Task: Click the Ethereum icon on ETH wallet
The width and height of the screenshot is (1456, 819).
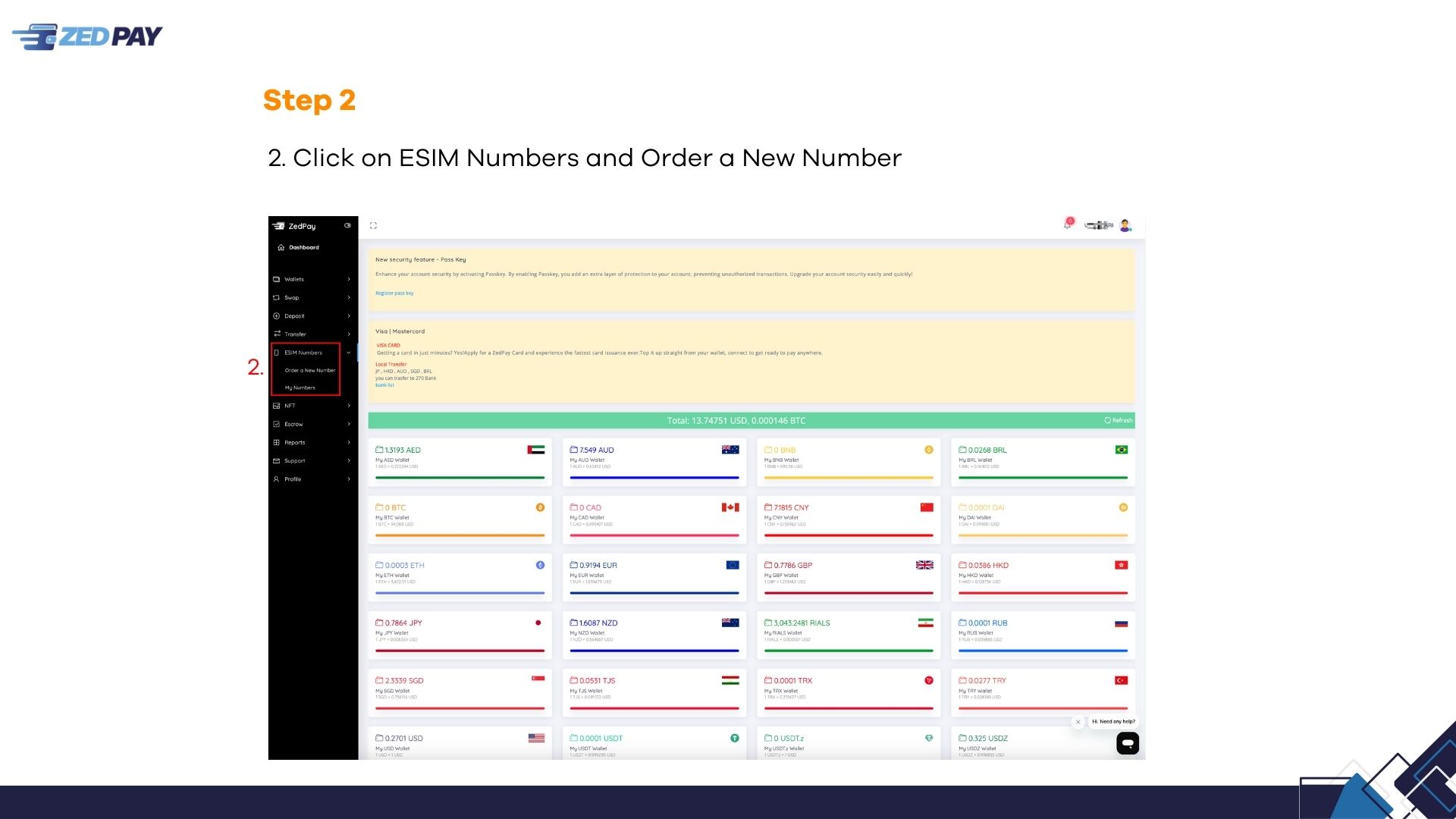Action: (x=540, y=565)
